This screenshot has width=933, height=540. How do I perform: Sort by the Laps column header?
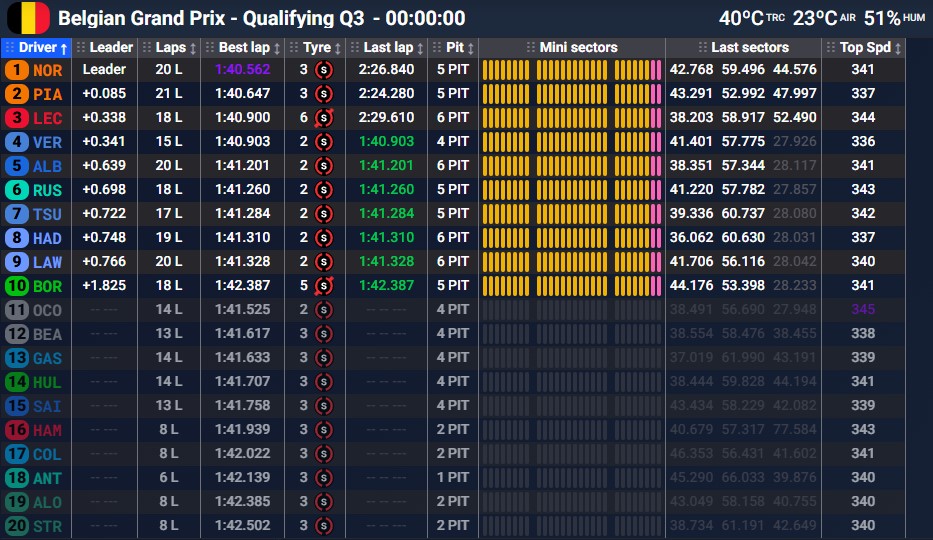pos(170,48)
